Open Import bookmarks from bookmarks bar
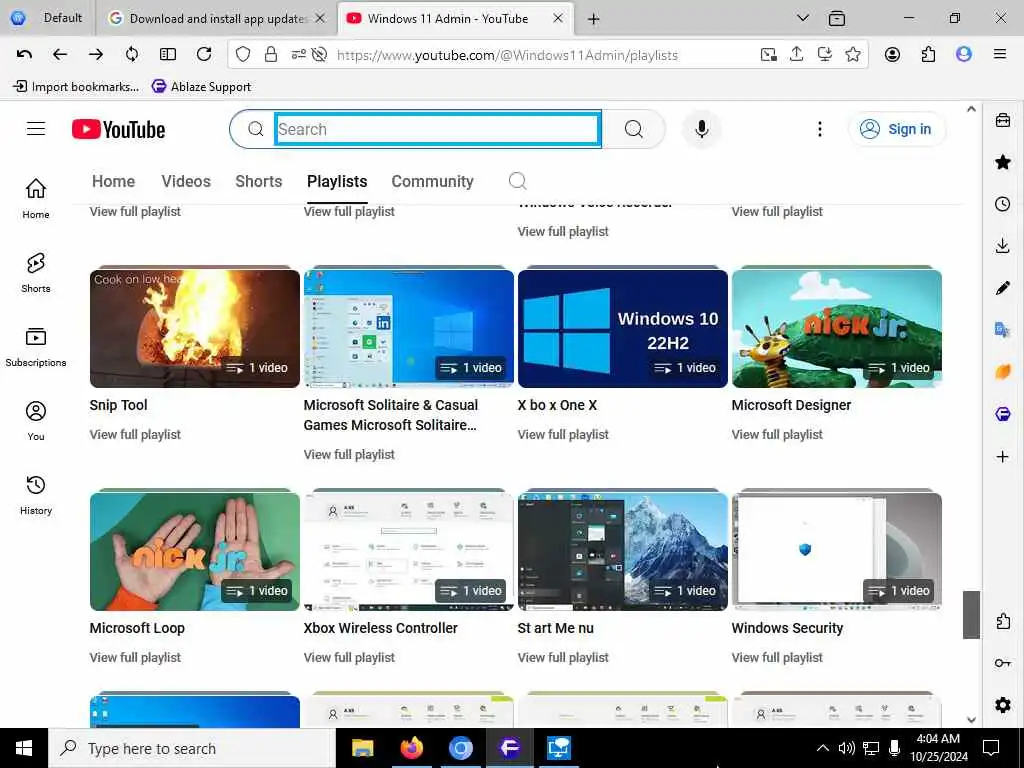1024x768 pixels. pos(76,86)
